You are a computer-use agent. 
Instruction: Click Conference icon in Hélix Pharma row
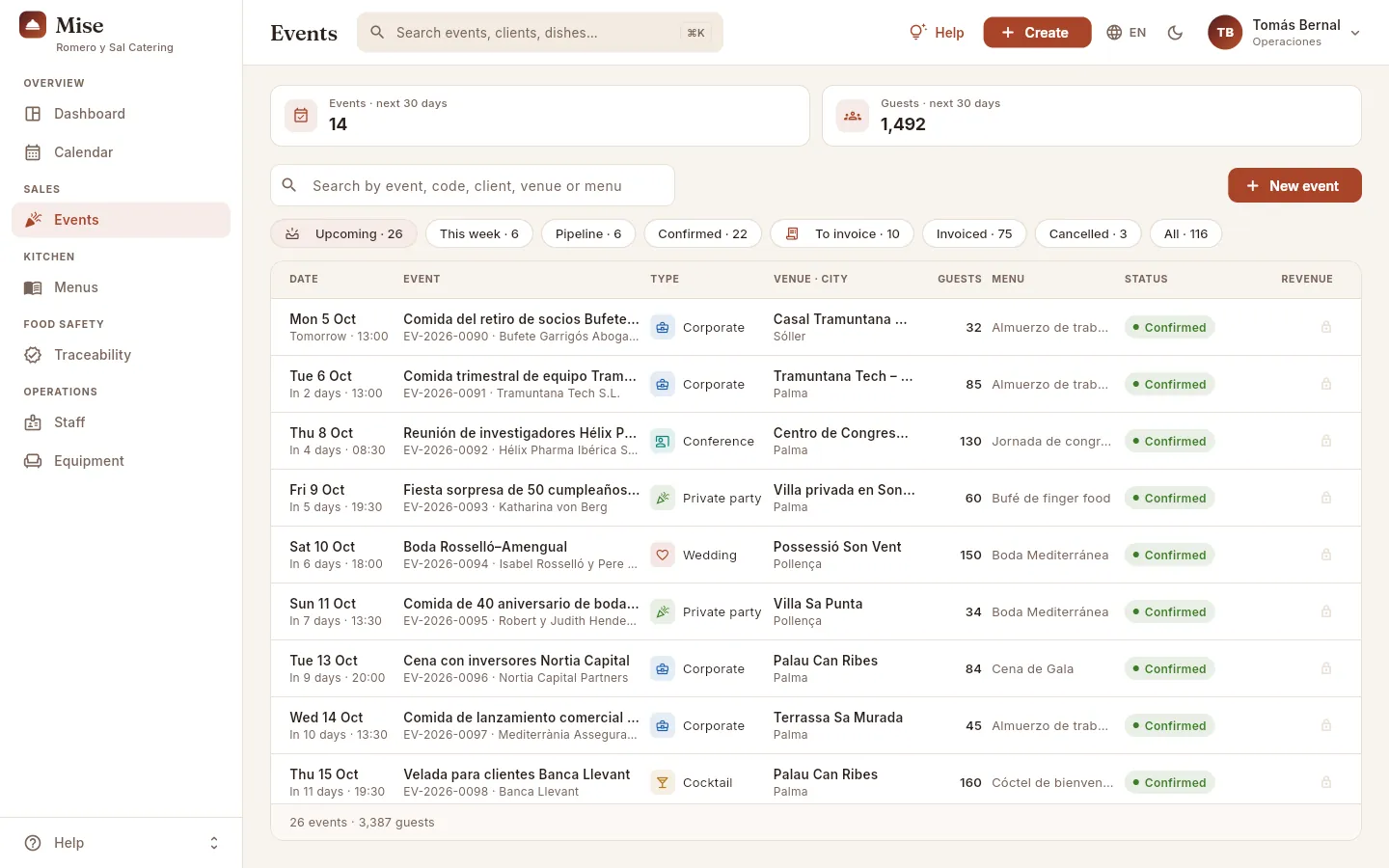click(x=663, y=442)
